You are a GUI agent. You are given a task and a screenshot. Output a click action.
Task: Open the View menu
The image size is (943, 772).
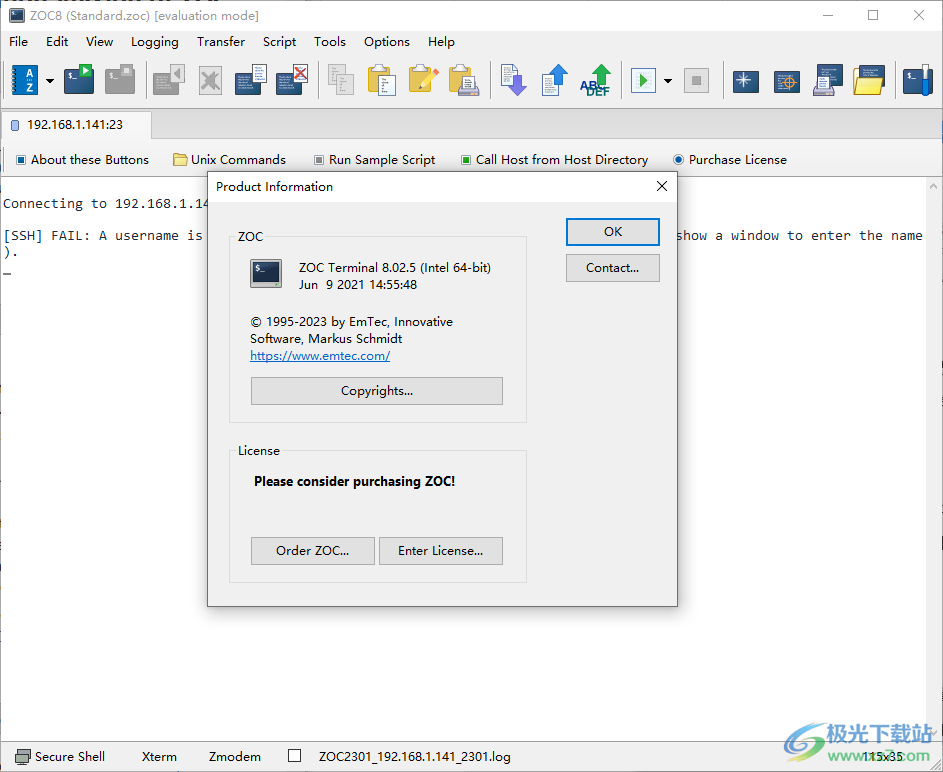[99, 41]
